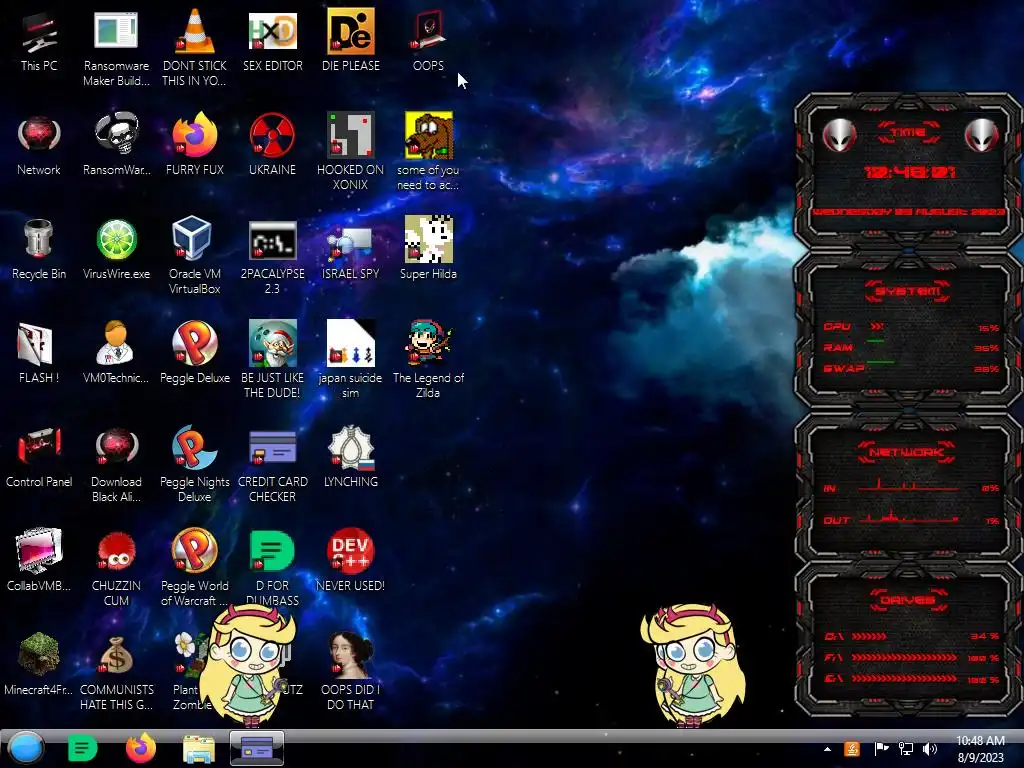
Task: Open the green chat app in taskbar
Action: tap(82, 748)
